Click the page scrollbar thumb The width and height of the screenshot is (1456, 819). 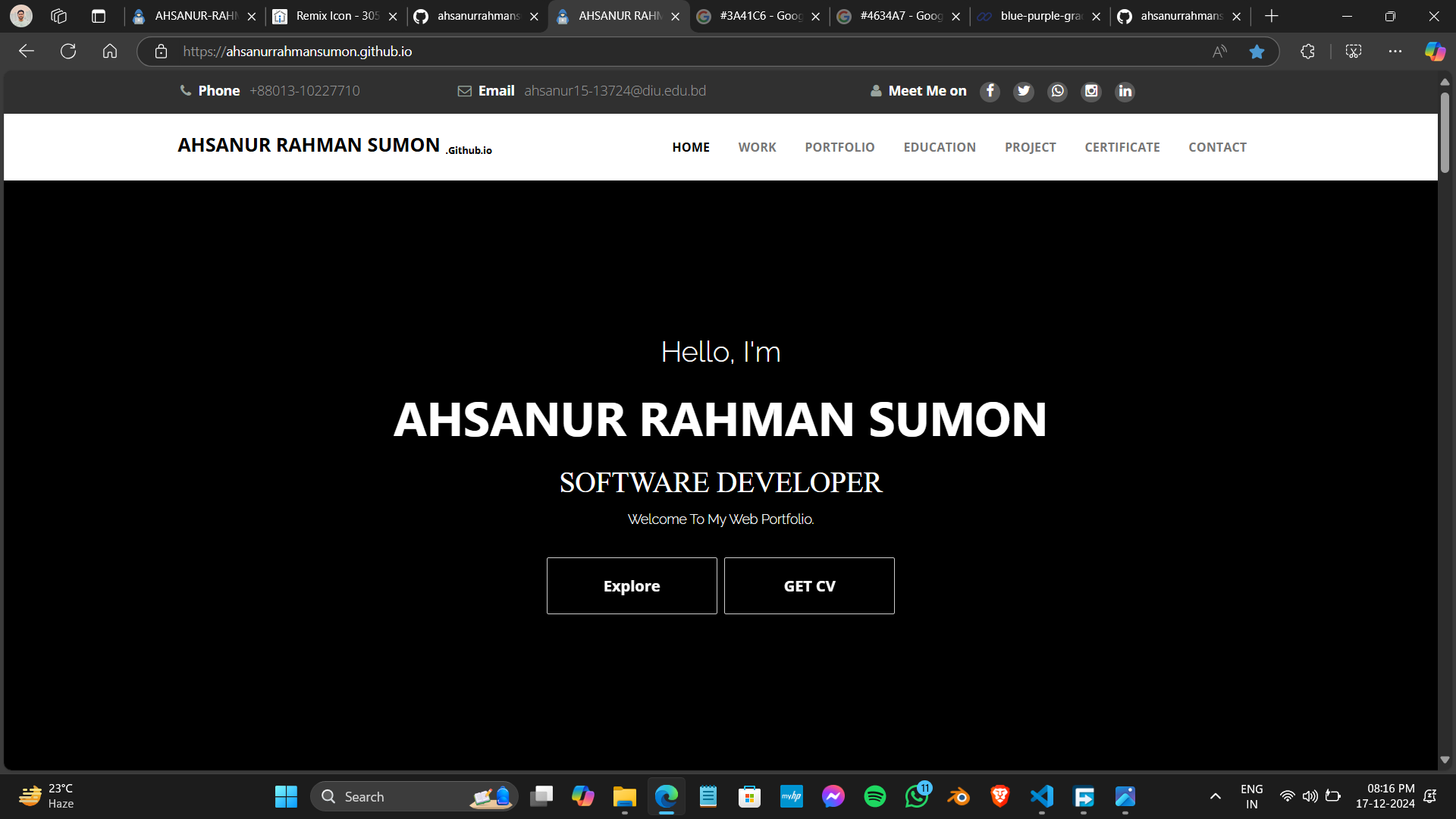[1445, 133]
